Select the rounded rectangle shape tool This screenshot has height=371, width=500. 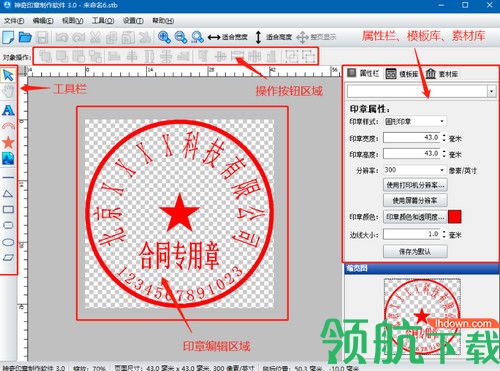coord(8,225)
